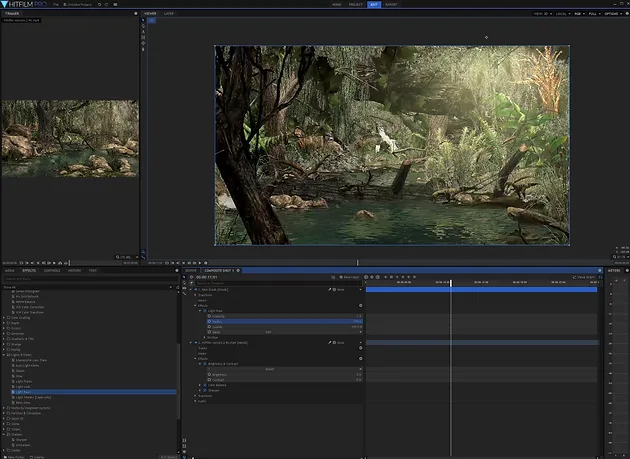Select Light Streaks effect in list
Image resolution: width=630 pixels, height=459 pixels.
click(x=33, y=397)
